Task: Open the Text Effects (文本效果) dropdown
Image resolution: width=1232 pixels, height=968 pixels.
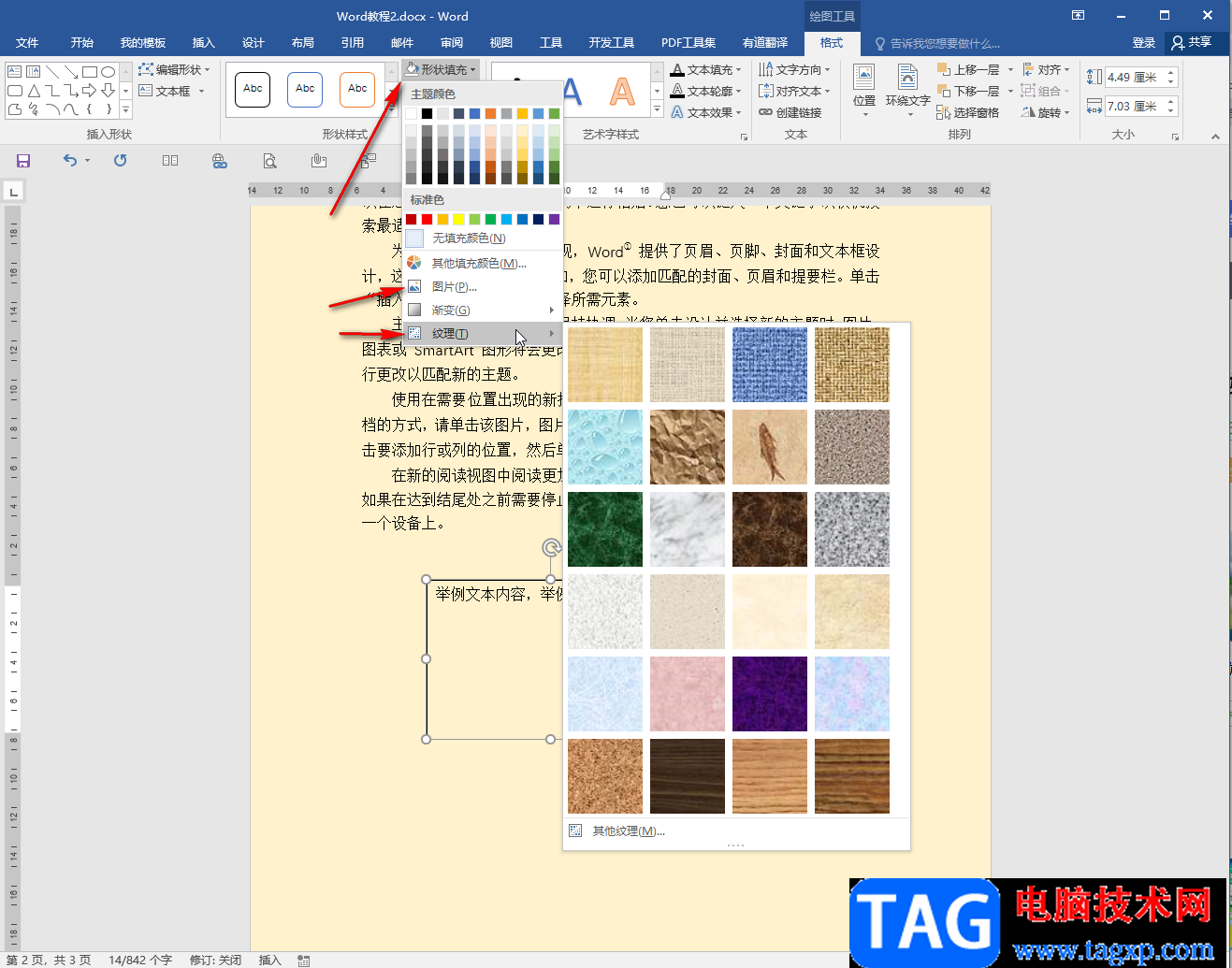Action: [706, 112]
